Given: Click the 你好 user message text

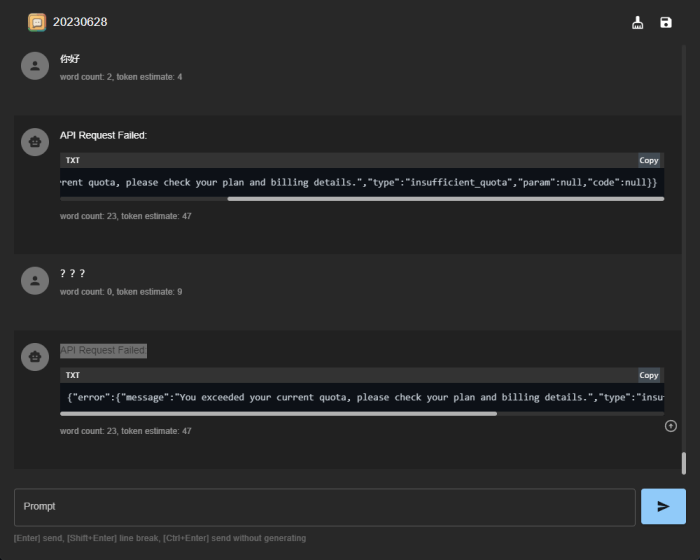Looking at the screenshot, I should [x=68, y=59].
